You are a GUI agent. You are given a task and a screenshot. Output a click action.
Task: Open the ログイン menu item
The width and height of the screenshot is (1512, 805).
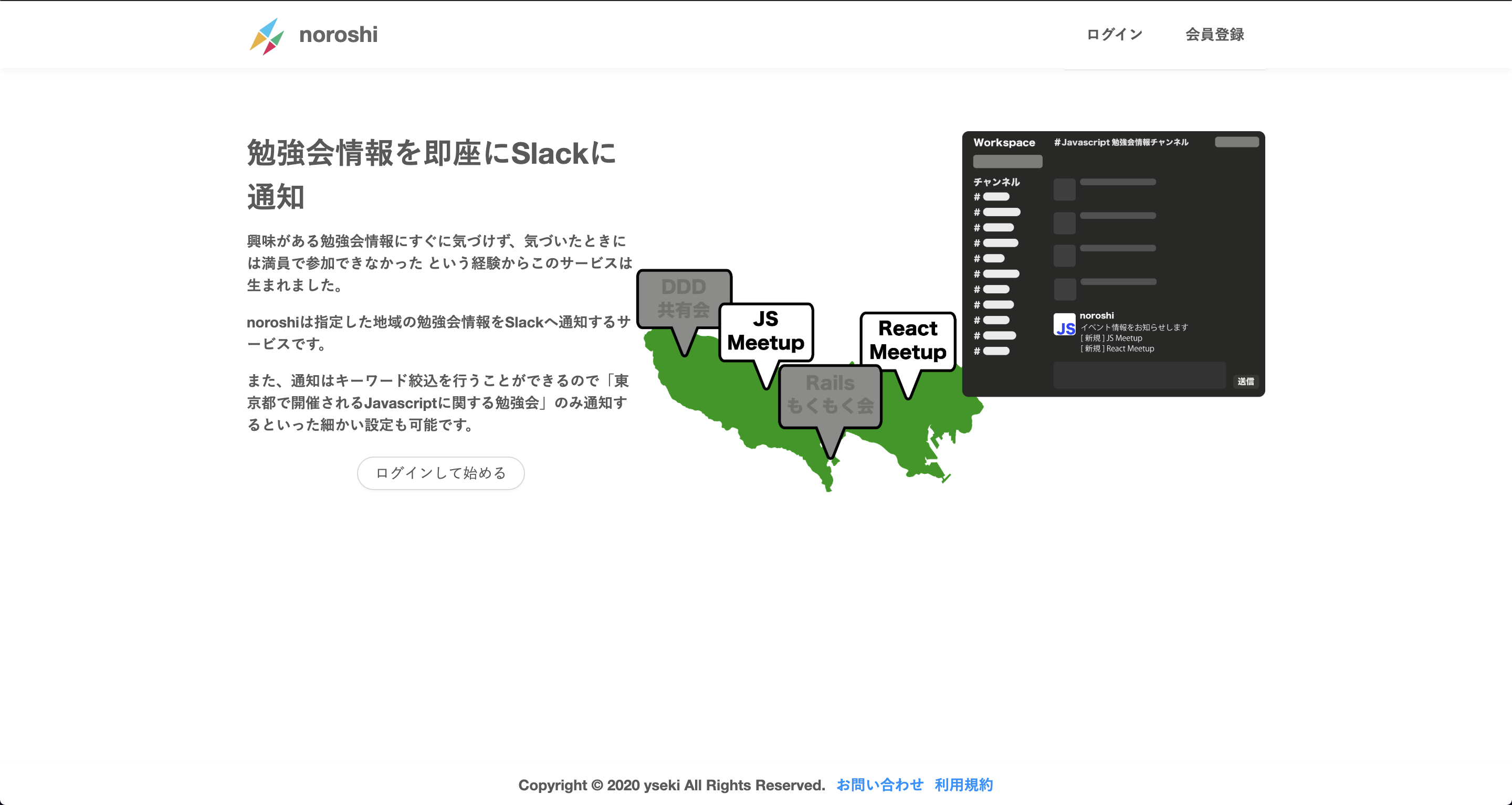click(x=1114, y=35)
